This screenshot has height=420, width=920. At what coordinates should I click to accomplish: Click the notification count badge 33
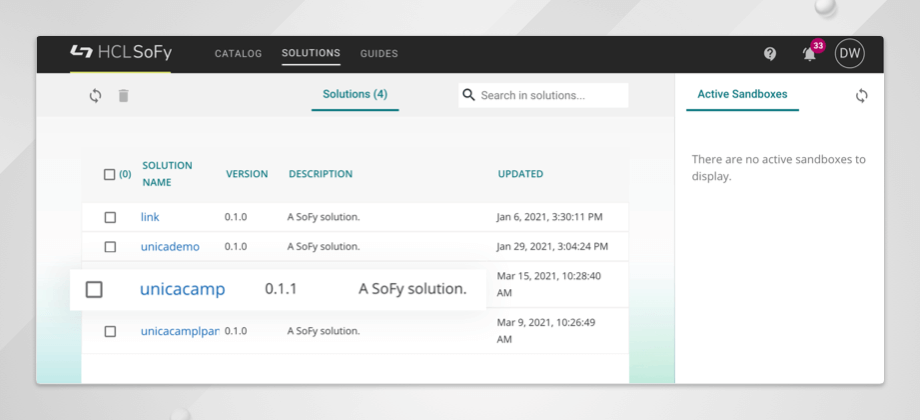(x=818, y=46)
